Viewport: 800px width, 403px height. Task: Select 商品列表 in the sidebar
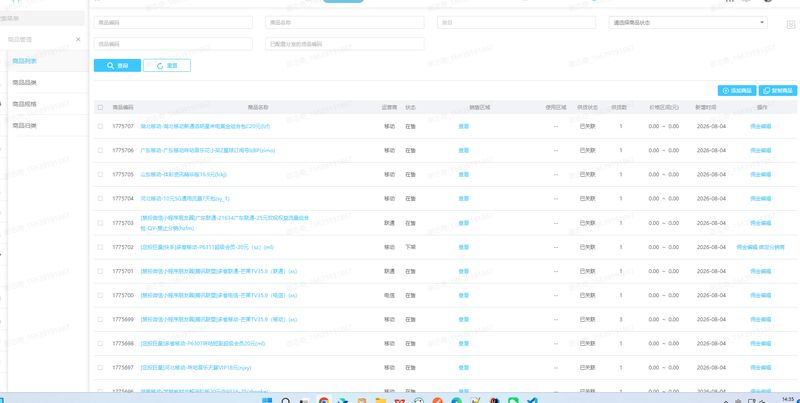click(x=24, y=61)
